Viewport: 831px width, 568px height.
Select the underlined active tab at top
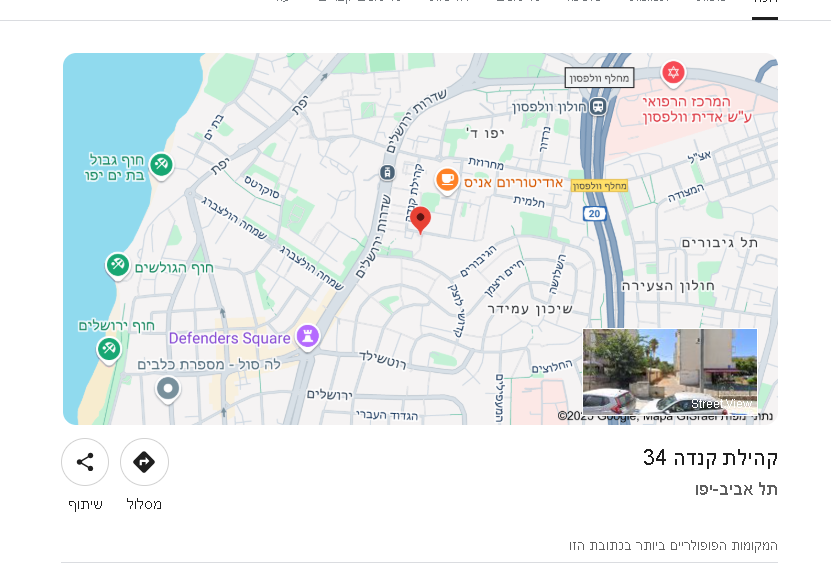[x=765, y=3]
